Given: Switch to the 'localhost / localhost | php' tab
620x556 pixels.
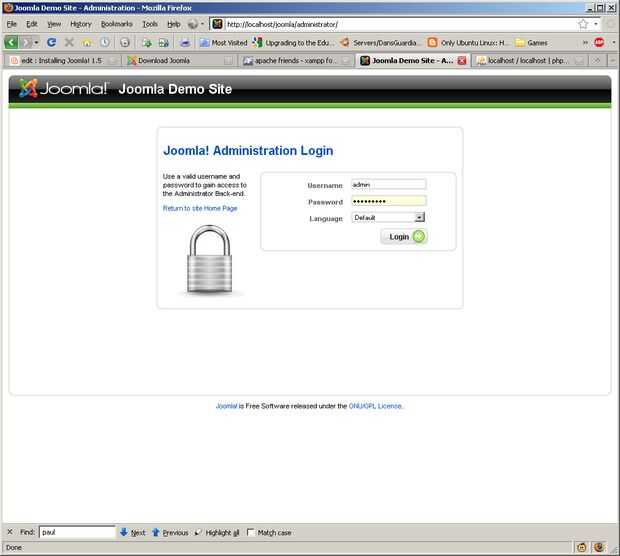Looking at the screenshot, I should (x=528, y=61).
